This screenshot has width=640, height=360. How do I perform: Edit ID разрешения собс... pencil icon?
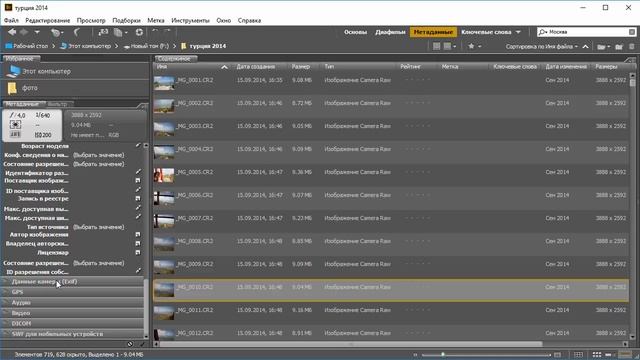click(x=138, y=271)
